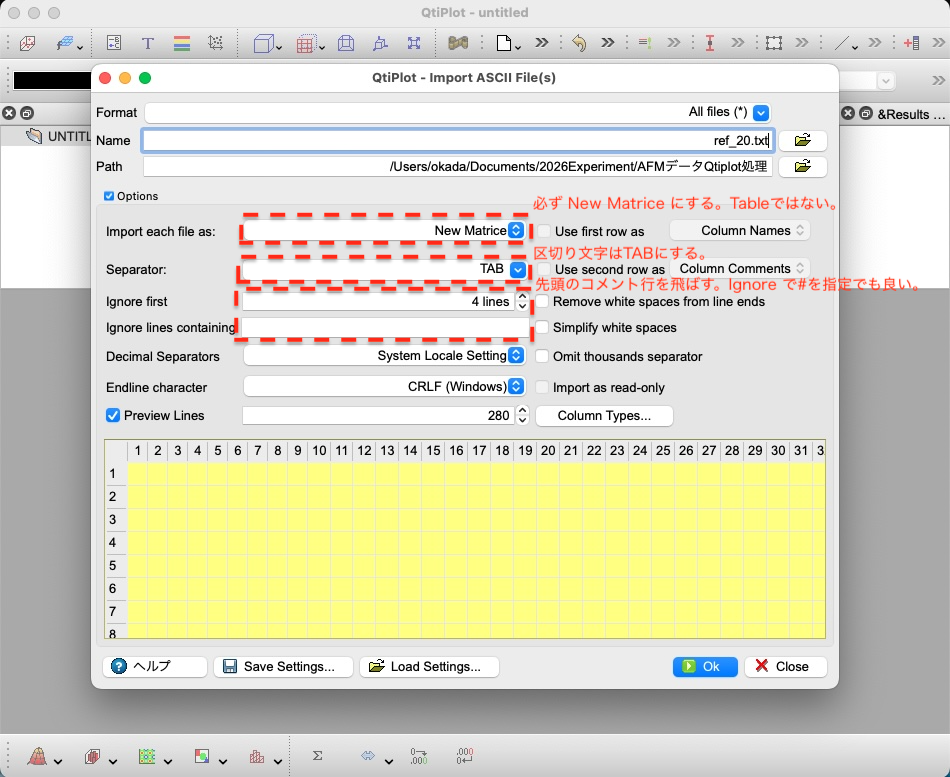Click the A/B/C legend toolbar icon
This screenshot has width=950, height=777.
114,43
